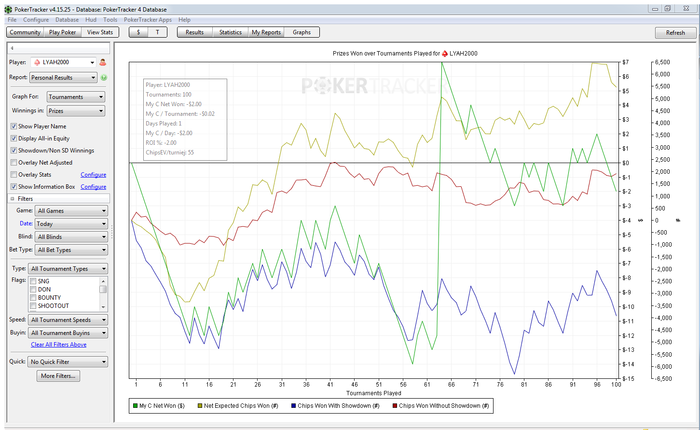Screen dimensions: 700x430
Task: Check the DON flag checkbox
Action: [33, 289]
